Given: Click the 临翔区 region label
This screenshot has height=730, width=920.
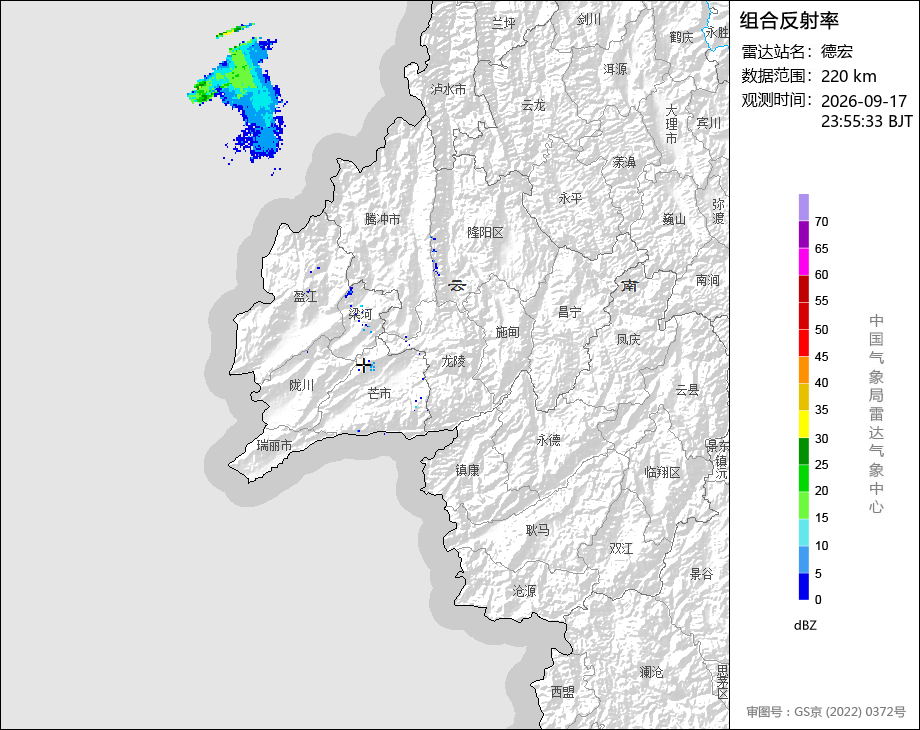Looking at the screenshot, I should [x=662, y=472].
